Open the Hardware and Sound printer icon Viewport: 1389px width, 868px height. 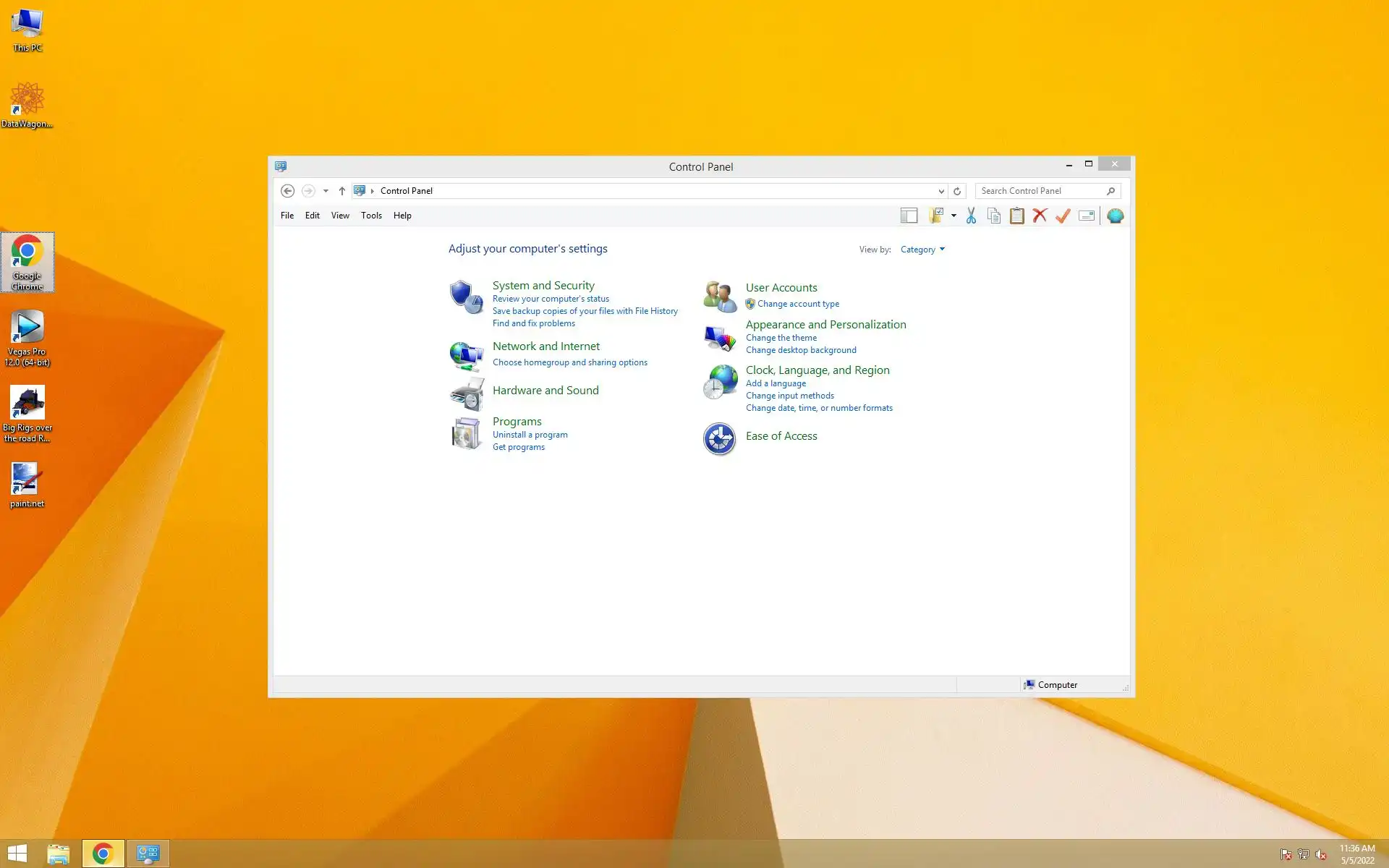coord(467,393)
